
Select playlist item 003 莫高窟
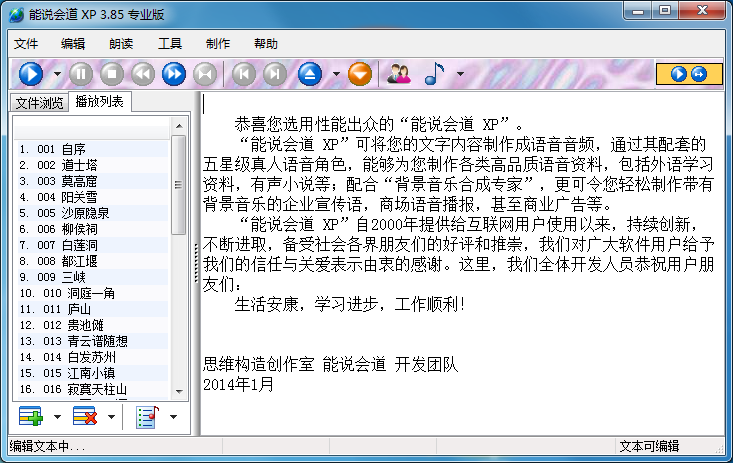[93, 181]
